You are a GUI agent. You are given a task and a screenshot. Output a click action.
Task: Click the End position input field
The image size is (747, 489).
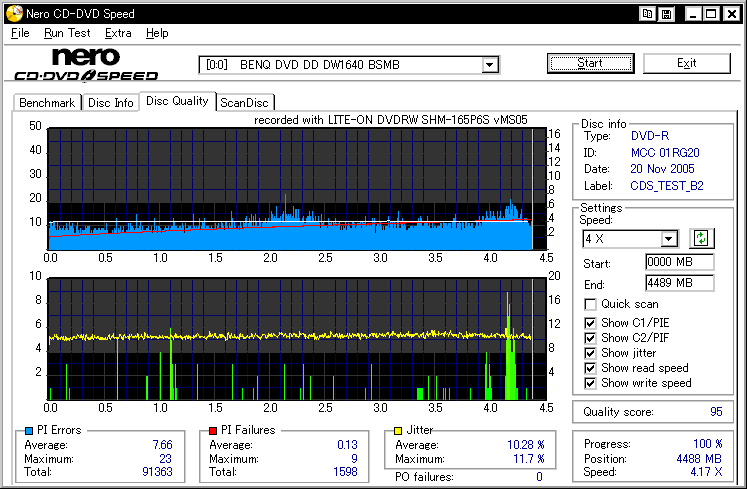(x=679, y=283)
